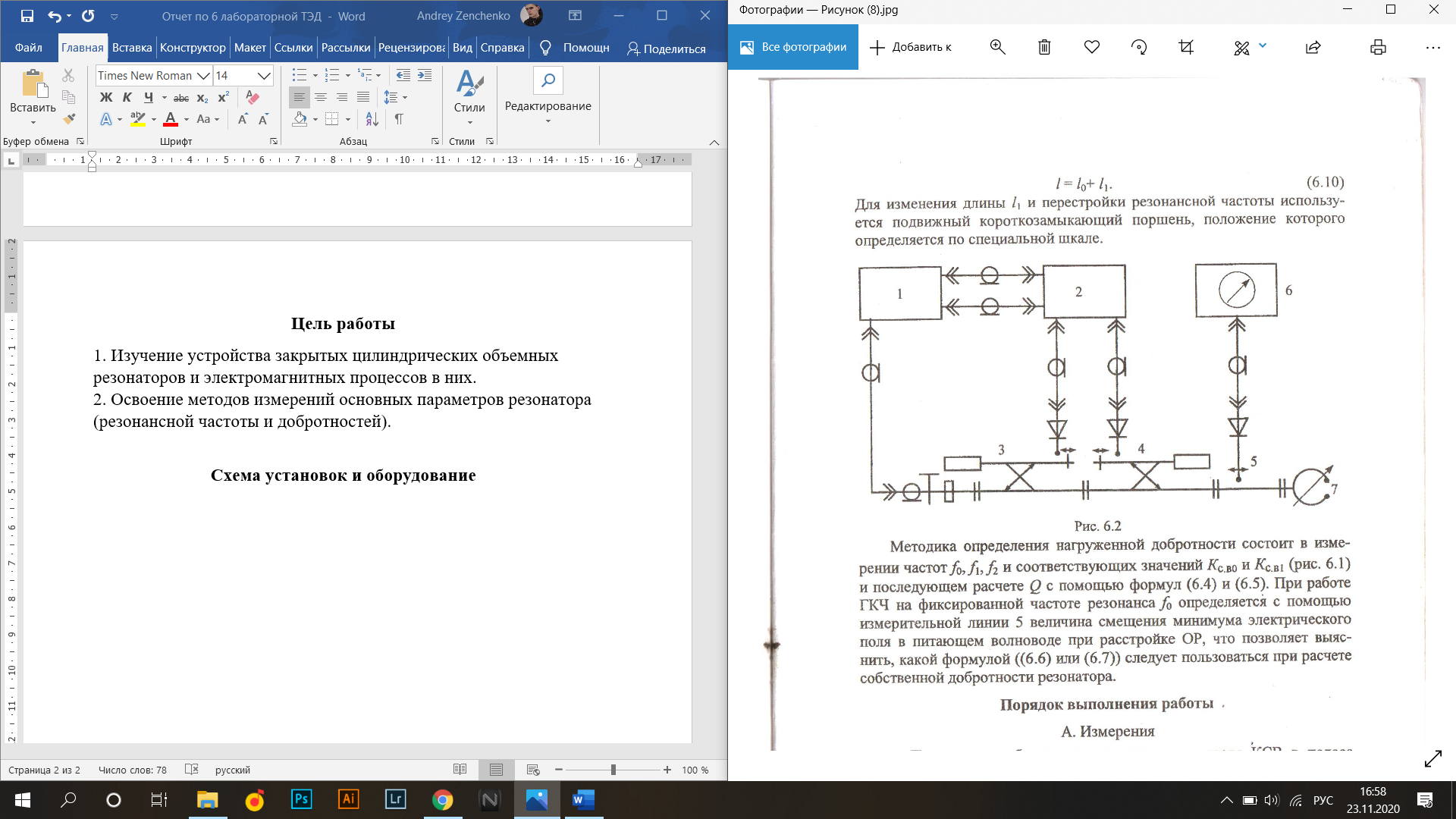
Task: Click Все фотографии in Photos
Action: 793,47
